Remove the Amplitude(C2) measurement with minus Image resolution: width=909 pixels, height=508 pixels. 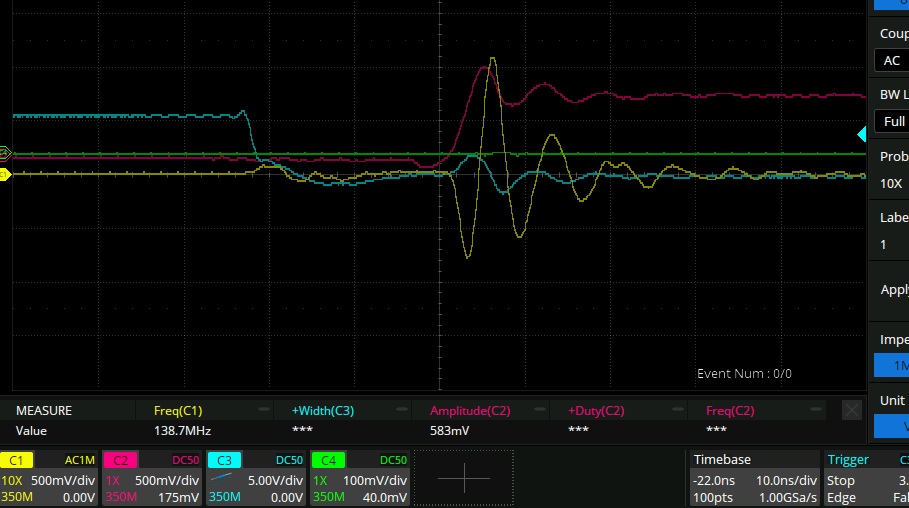(541, 410)
